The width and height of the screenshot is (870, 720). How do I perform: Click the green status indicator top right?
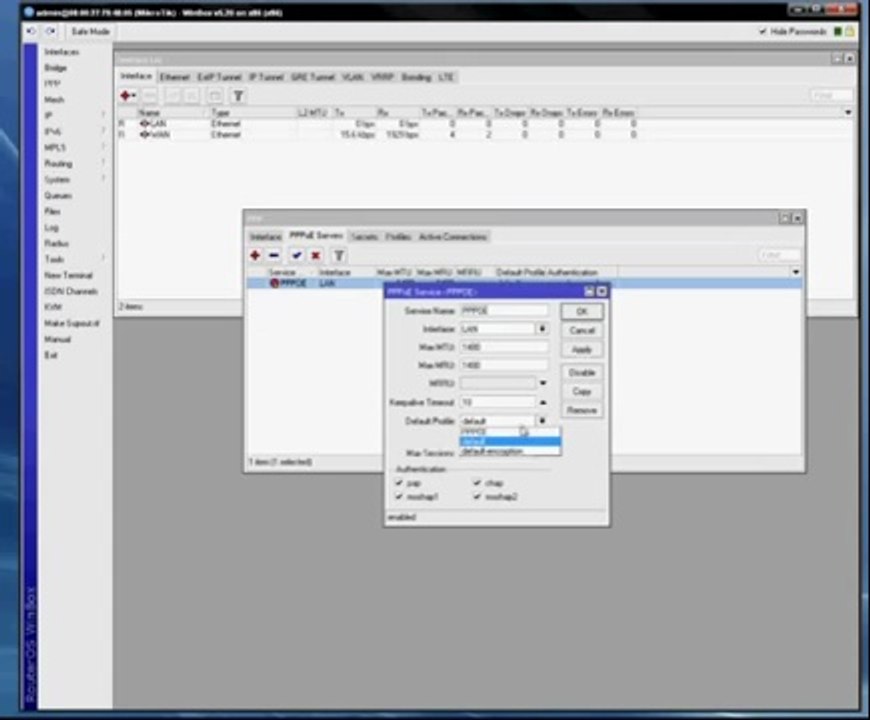click(838, 32)
